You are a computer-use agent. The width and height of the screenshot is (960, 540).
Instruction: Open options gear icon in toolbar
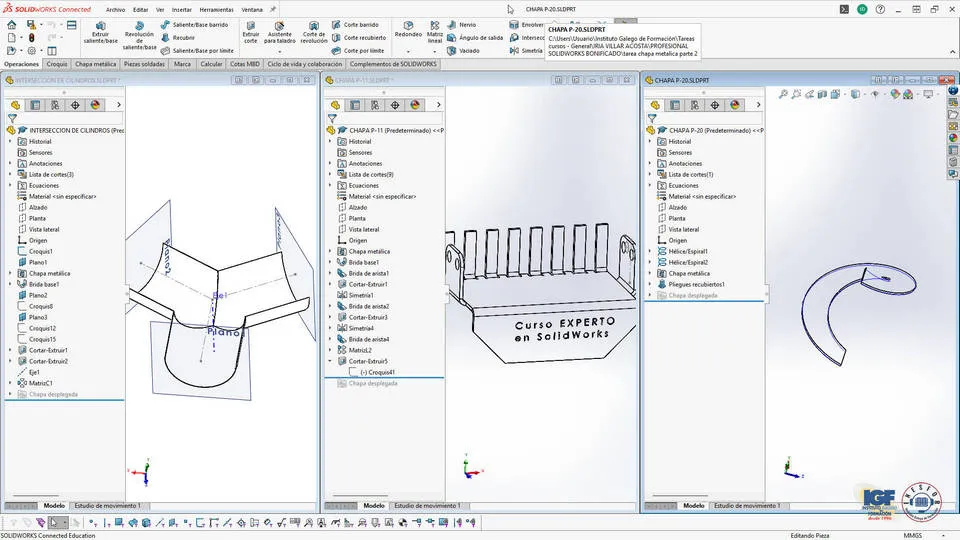pos(31,51)
